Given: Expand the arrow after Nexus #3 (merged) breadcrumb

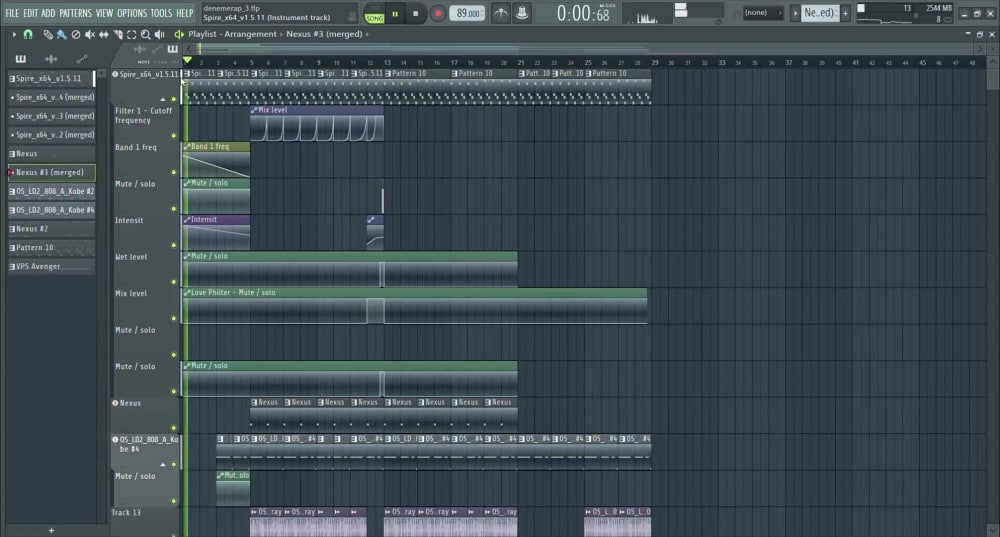Looking at the screenshot, I should coord(367,34).
